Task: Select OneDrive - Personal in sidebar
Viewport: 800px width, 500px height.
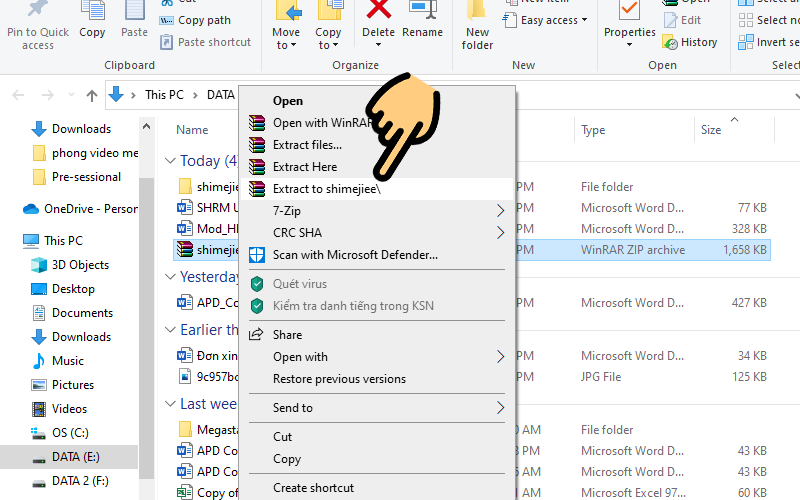Action: 80,209
